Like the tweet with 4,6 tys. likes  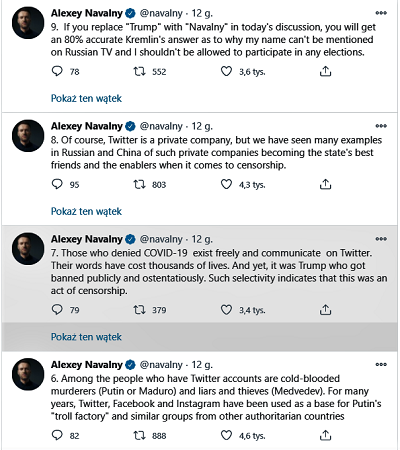click(x=226, y=435)
